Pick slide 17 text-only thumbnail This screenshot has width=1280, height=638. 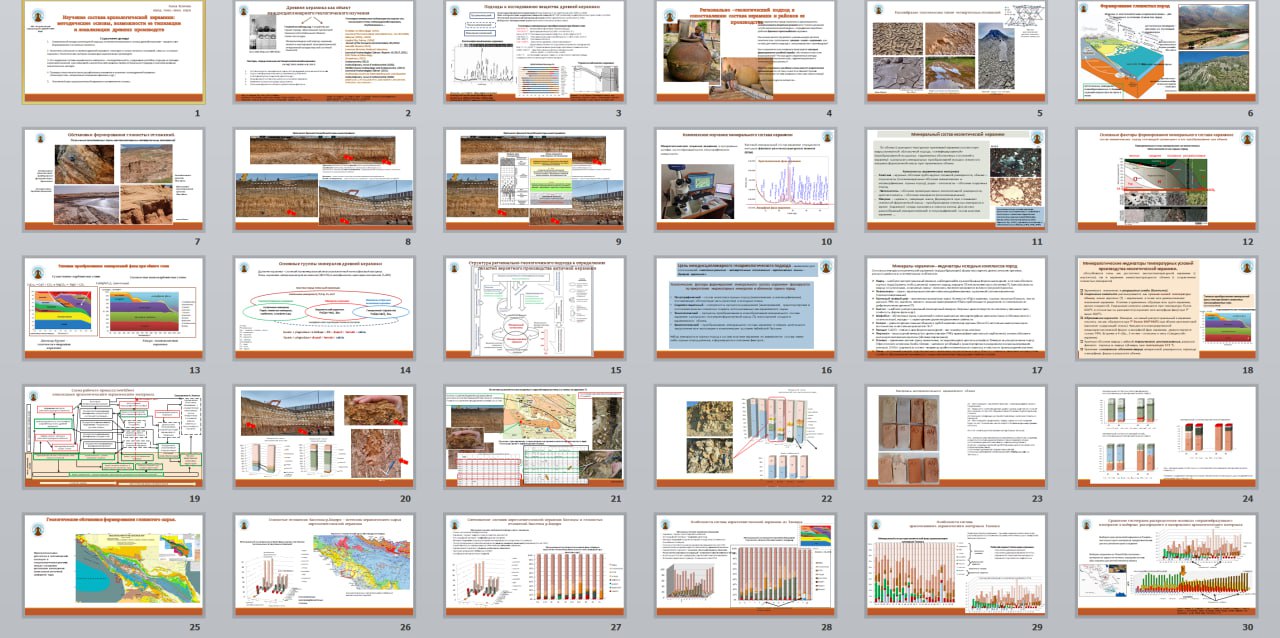pyautogui.click(x=956, y=308)
